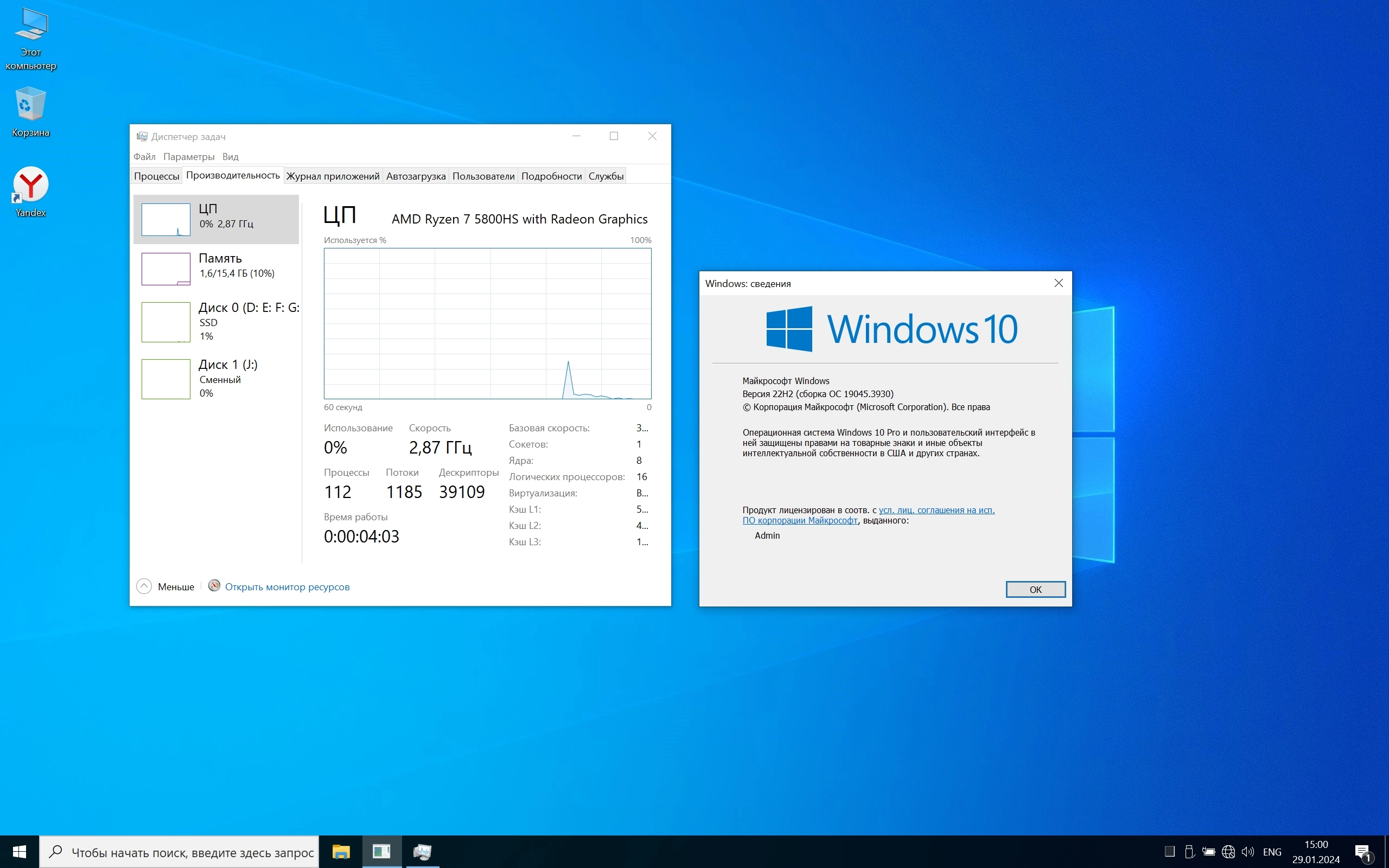Open File Explorer from the taskbar
The image size is (1389, 868).
pos(341,852)
